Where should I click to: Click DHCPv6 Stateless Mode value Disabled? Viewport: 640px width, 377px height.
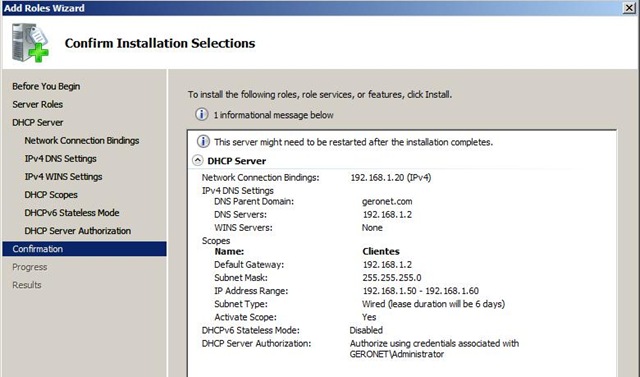pos(366,330)
